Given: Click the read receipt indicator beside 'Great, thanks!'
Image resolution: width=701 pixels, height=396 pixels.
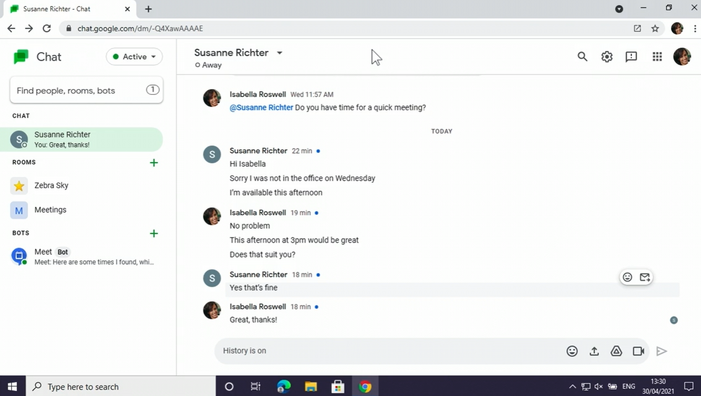Looking at the screenshot, I should tap(674, 320).
